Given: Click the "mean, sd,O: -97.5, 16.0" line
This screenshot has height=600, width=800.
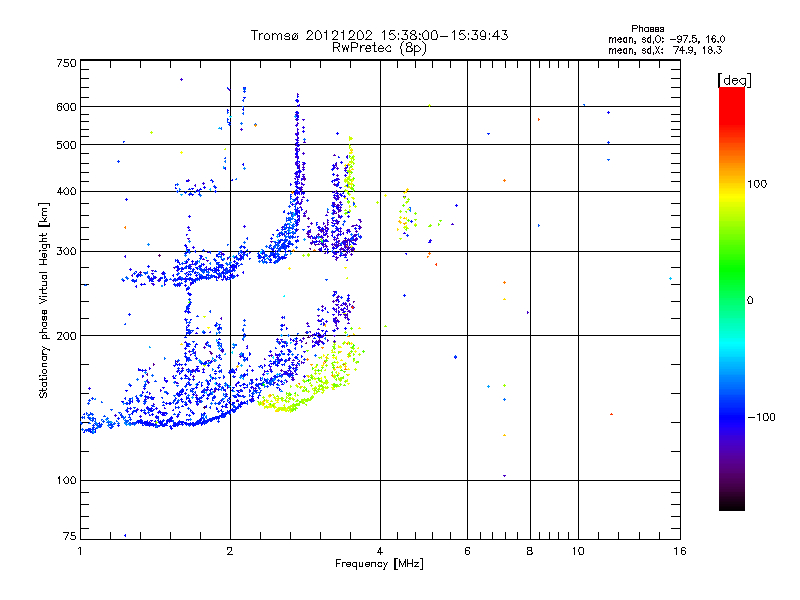Looking at the screenshot, I should tap(666, 39).
